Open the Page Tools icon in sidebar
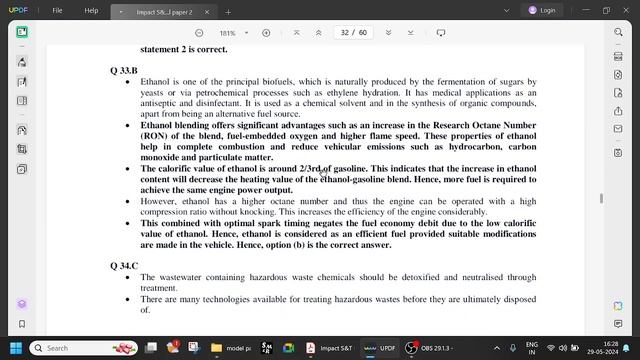The image size is (640, 360). pyautogui.click(x=22, y=130)
